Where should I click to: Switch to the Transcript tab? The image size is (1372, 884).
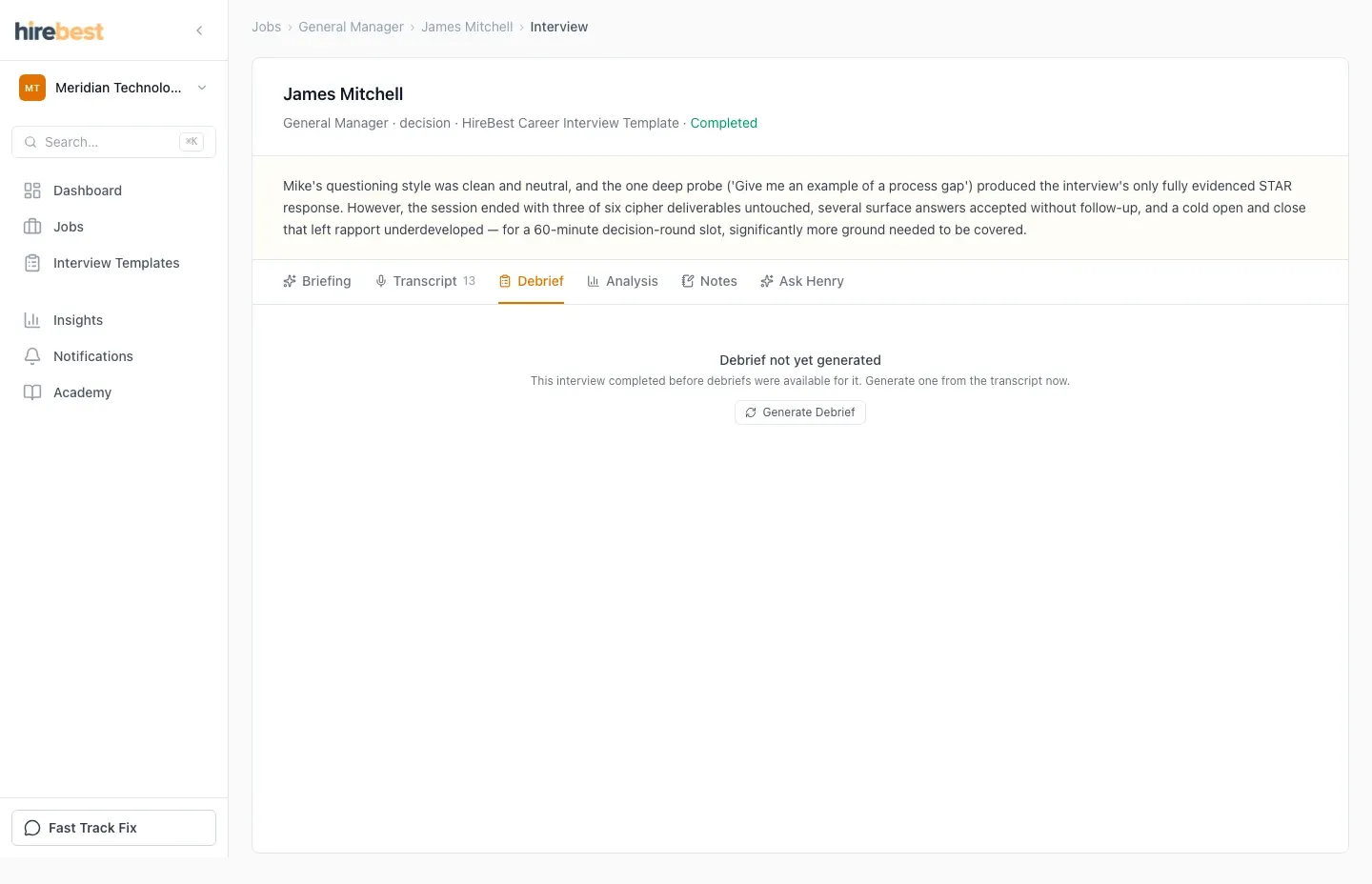(425, 281)
